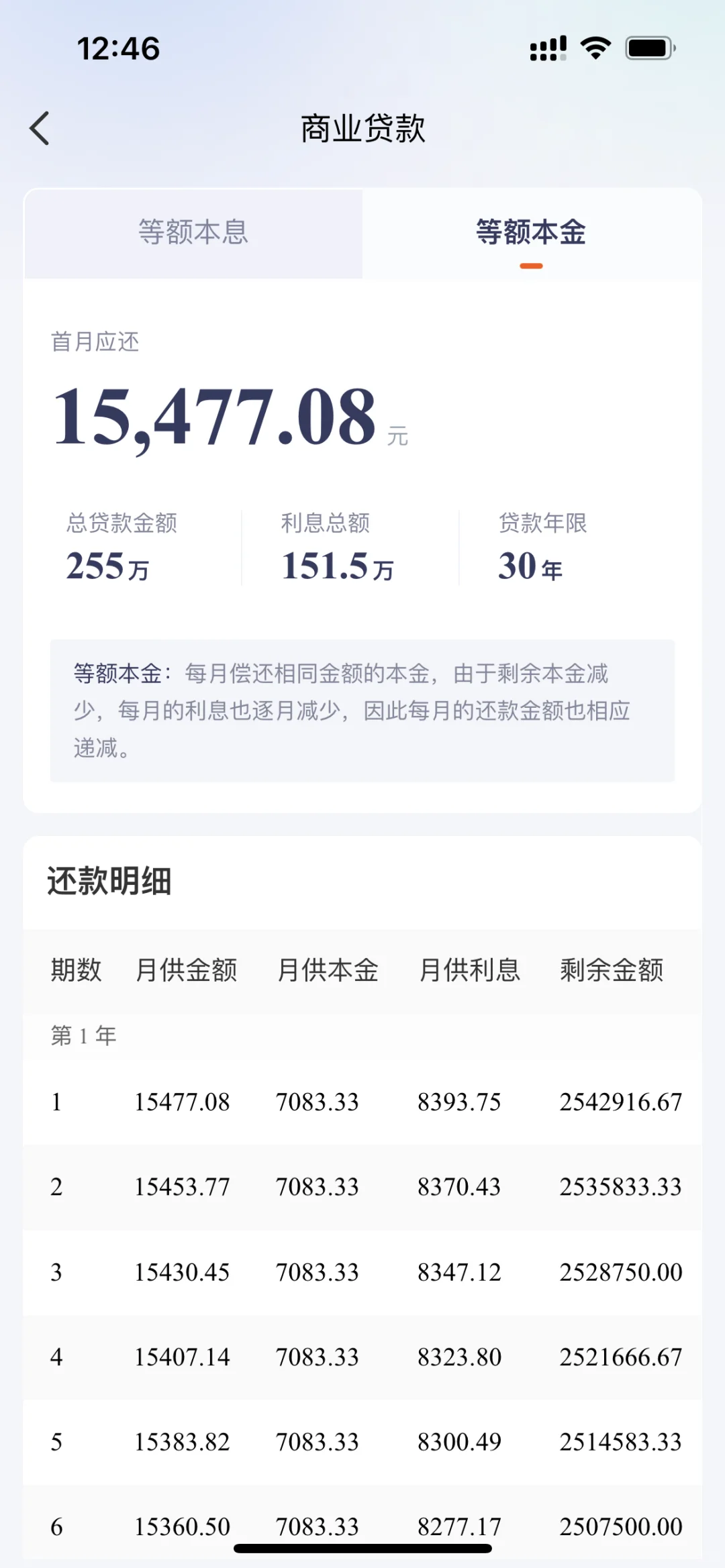Tap the 15407.14 payment in period 4
The image size is (725, 1568).
tap(182, 1357)
